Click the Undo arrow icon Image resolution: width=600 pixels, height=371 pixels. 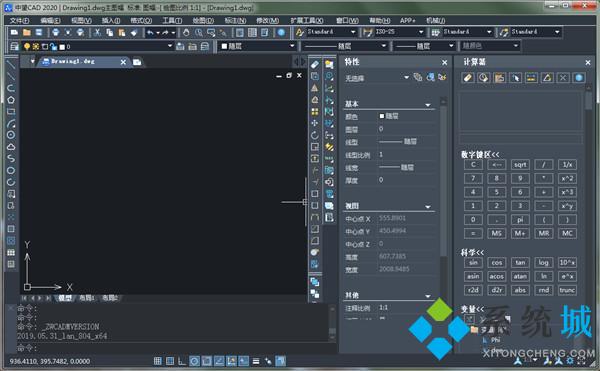(150, 33)
